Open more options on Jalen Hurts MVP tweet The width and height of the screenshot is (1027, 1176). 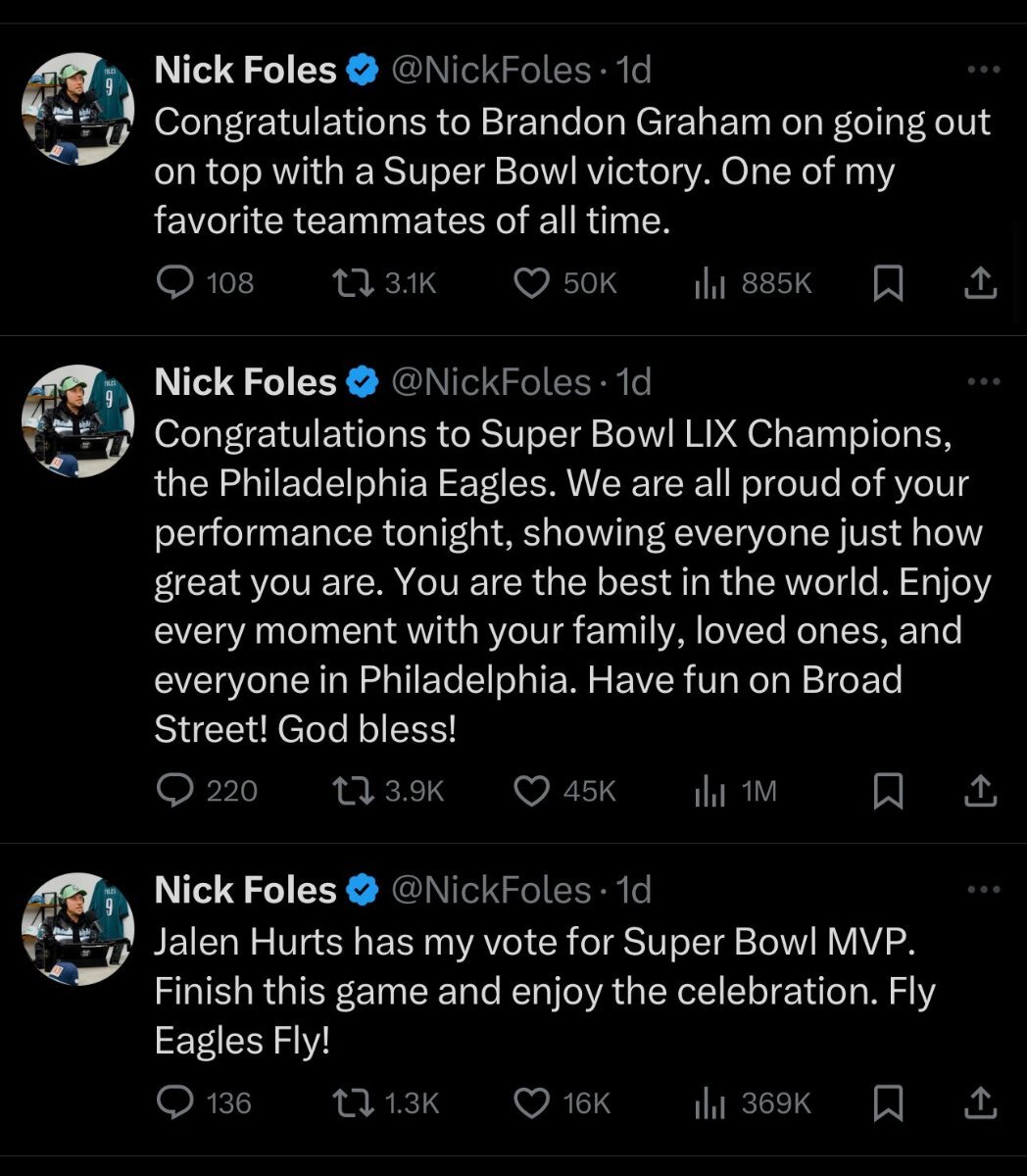pyautogui.click(x=982, y=890)
